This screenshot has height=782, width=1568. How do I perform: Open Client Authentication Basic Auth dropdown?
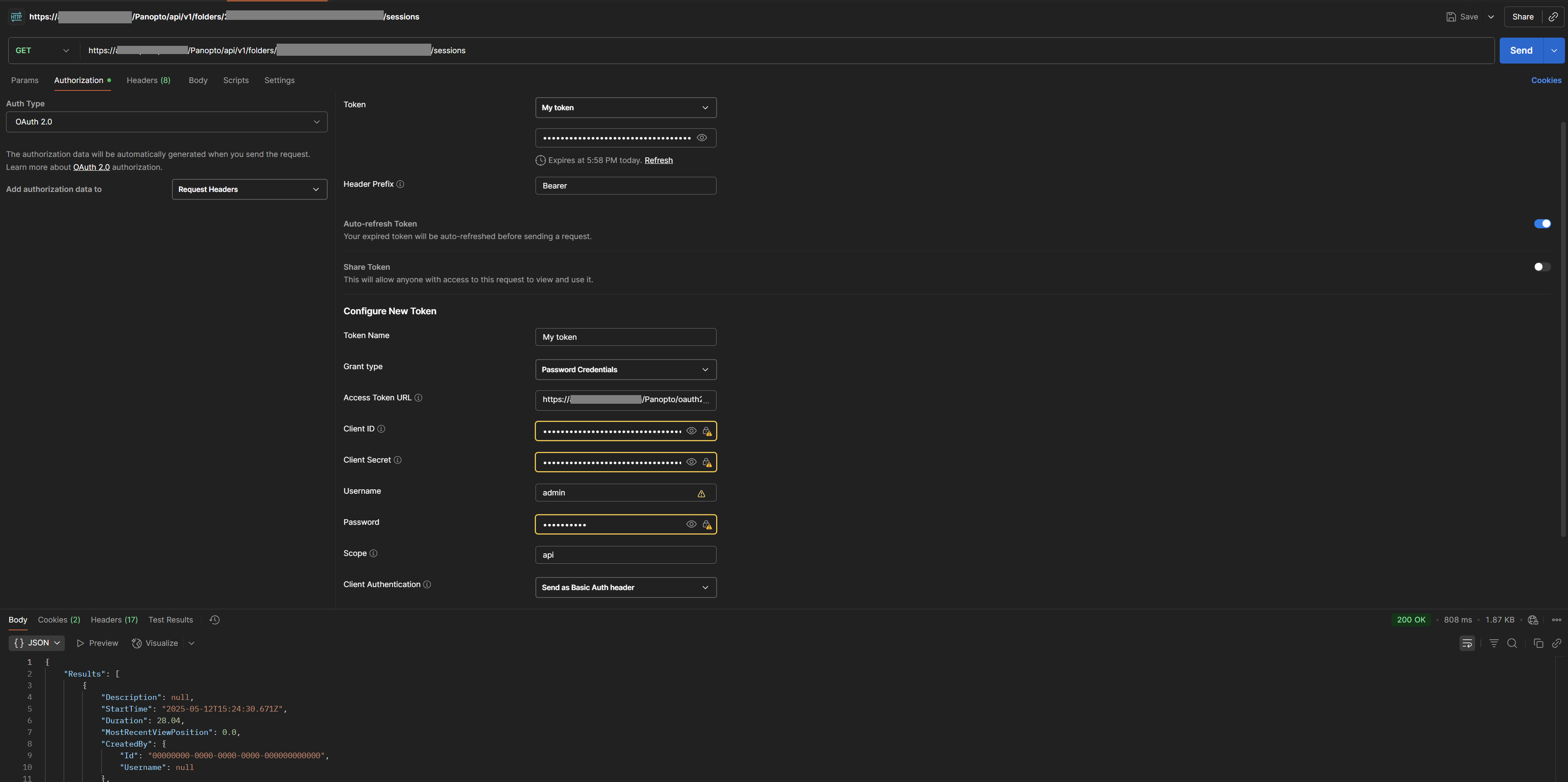pyautogui.click(x=626, y=588)
